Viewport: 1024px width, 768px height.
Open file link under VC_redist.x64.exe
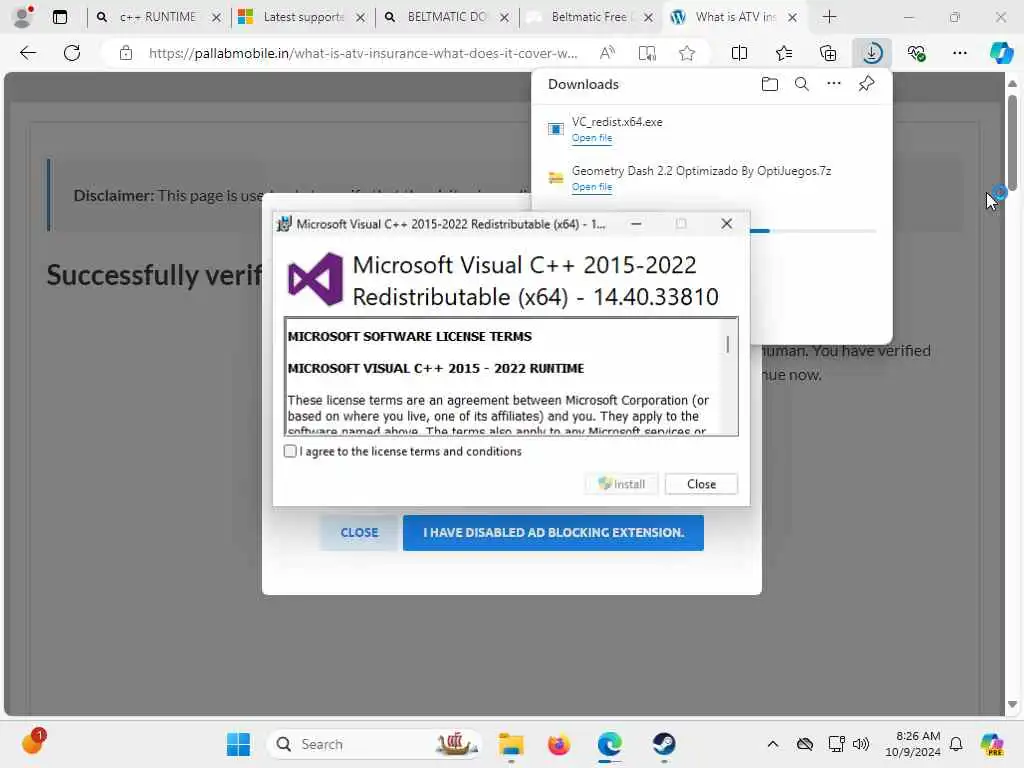tap(592, 138)
